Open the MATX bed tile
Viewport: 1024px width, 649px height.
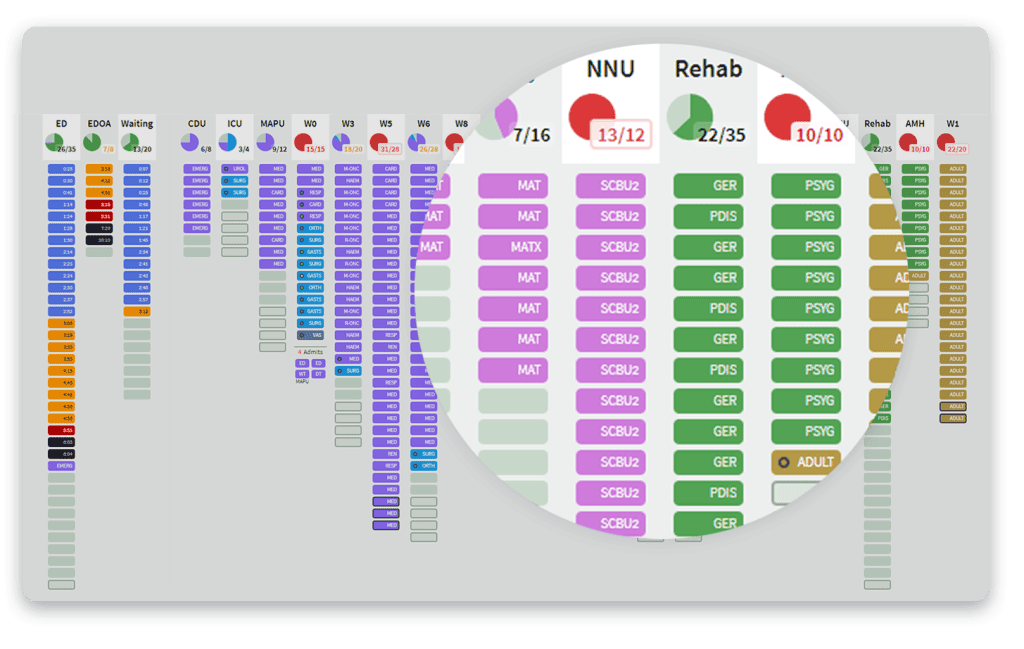[x=513, y=247]
